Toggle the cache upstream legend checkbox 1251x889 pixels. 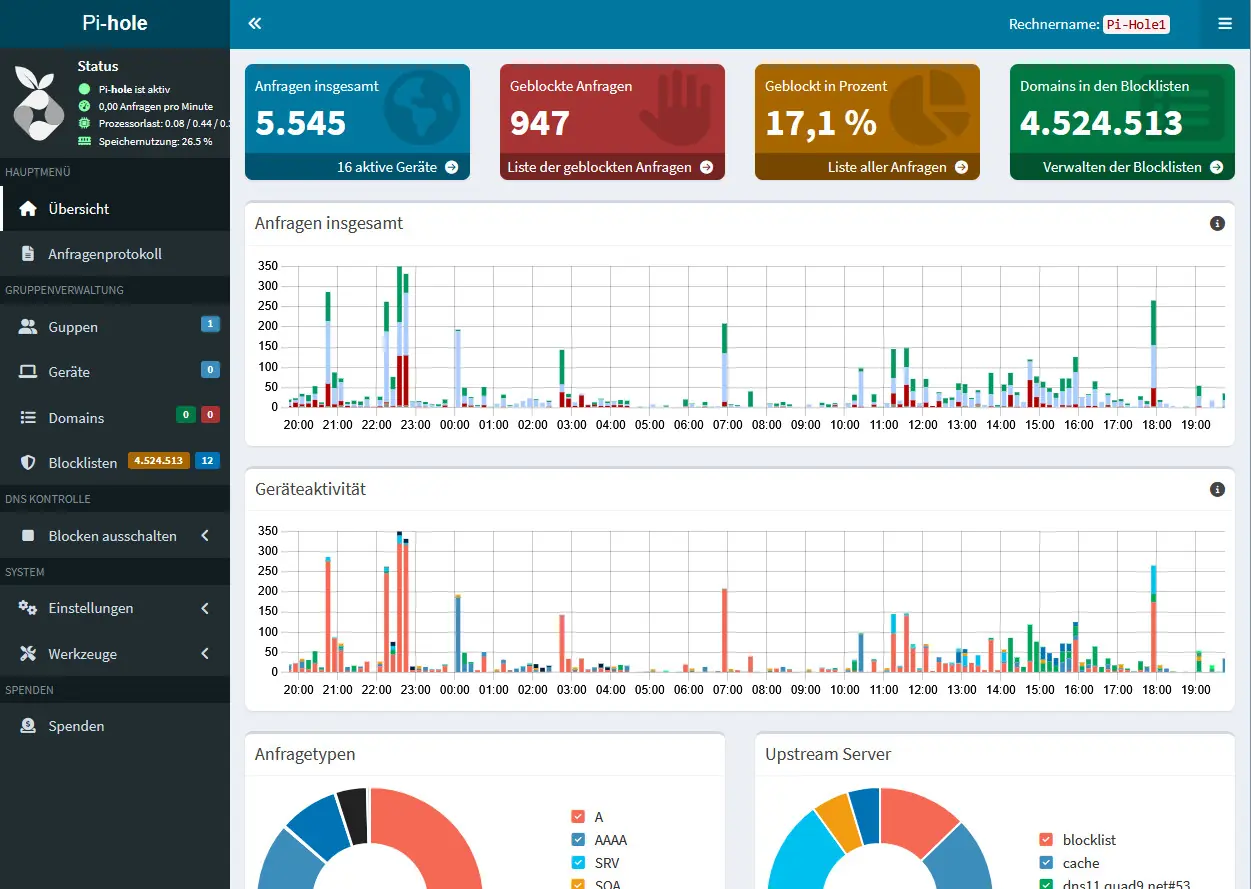[1046, 863]
